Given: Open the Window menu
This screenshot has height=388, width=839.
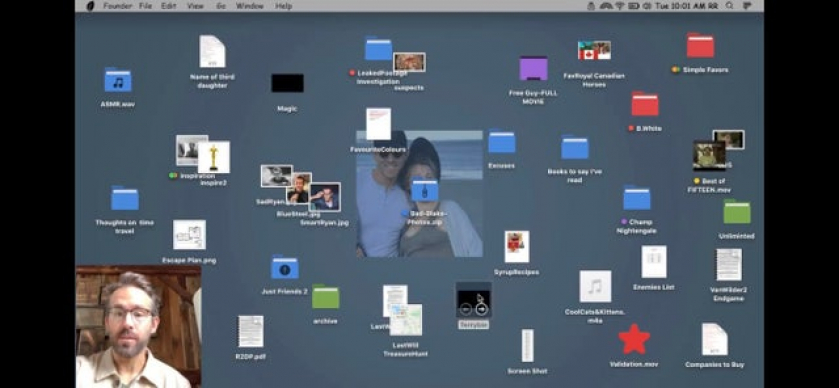Looking at the screenshot, I should coord(250,6).
